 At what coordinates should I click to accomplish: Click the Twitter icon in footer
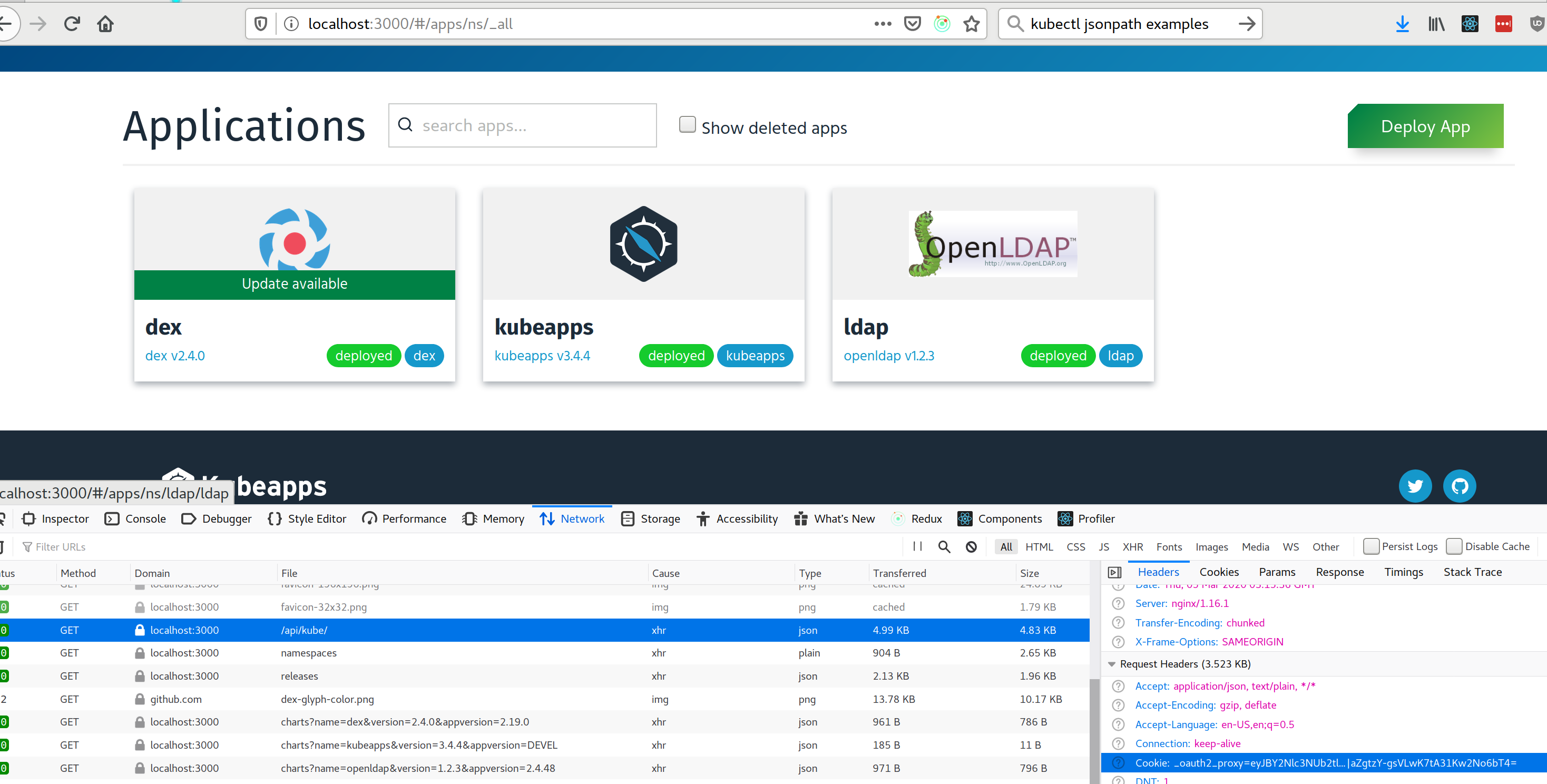1415,486
